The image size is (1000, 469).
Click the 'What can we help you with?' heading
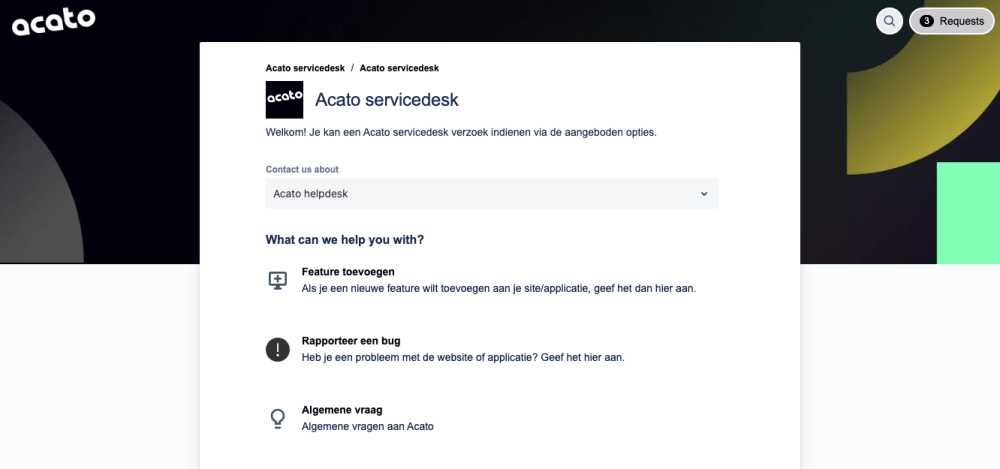pos(344,240)
